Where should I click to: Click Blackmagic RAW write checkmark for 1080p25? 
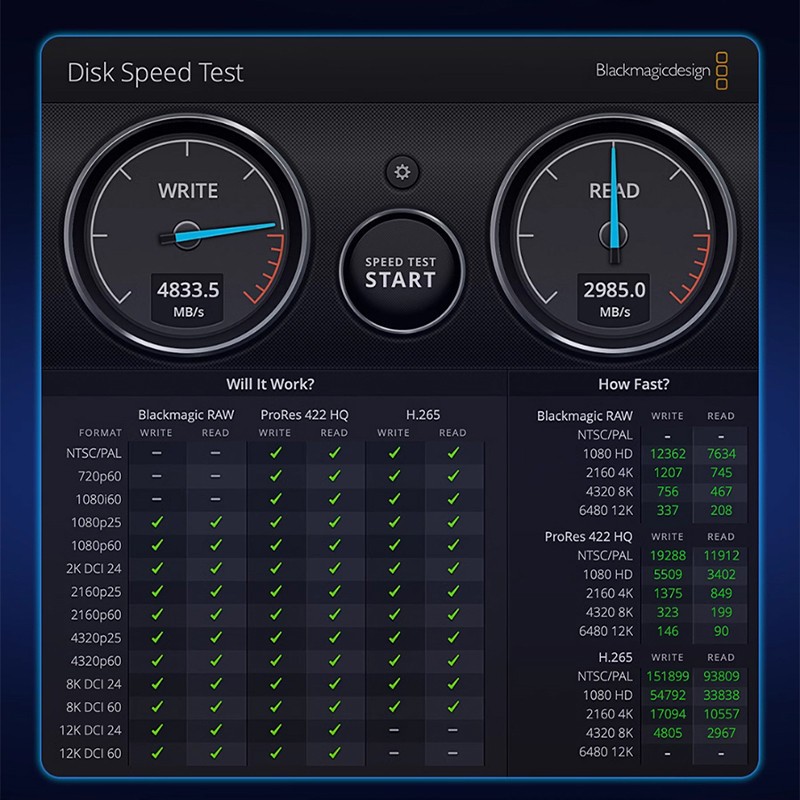point(157,522)
